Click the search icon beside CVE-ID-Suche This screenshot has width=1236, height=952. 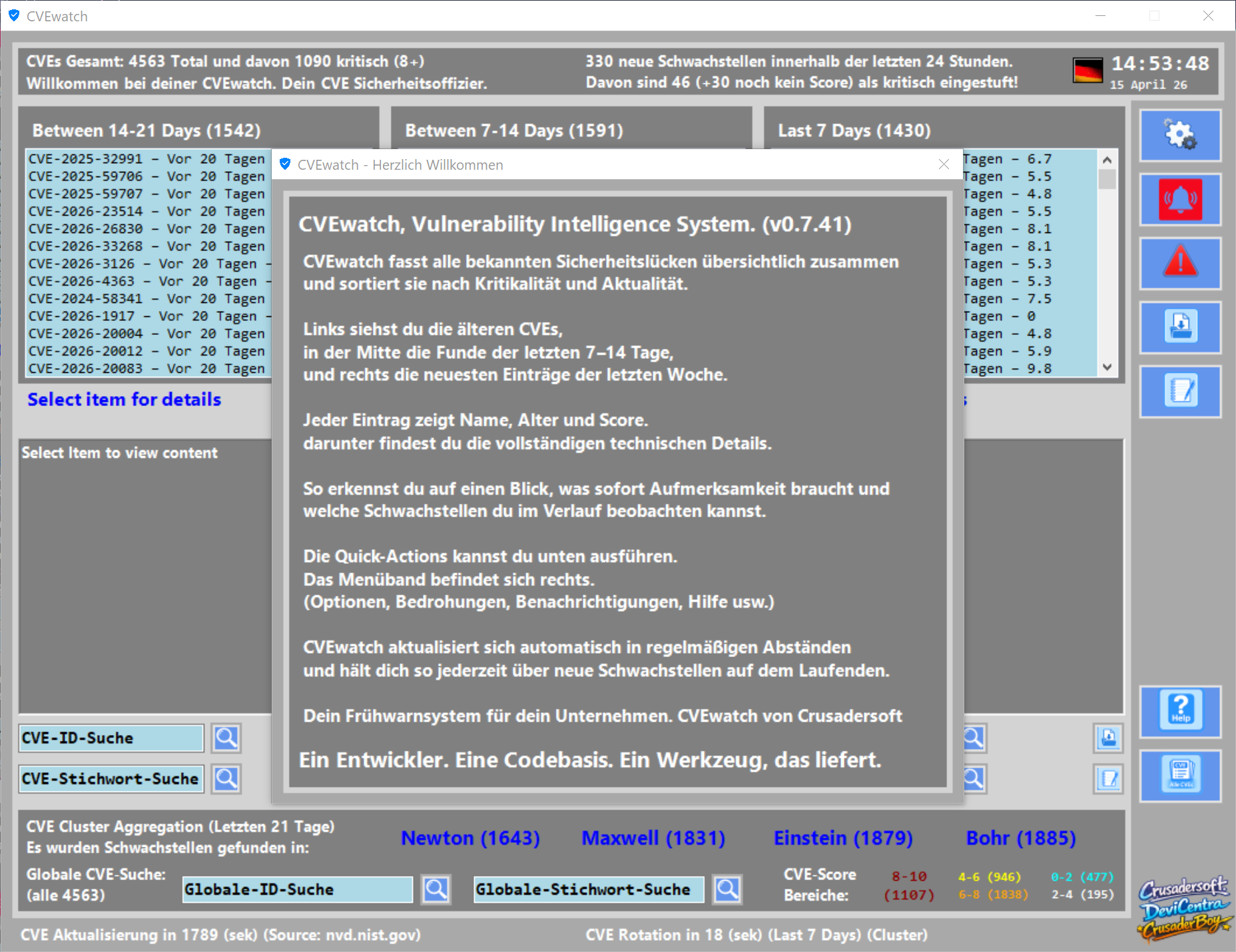(x=226, y=738)
